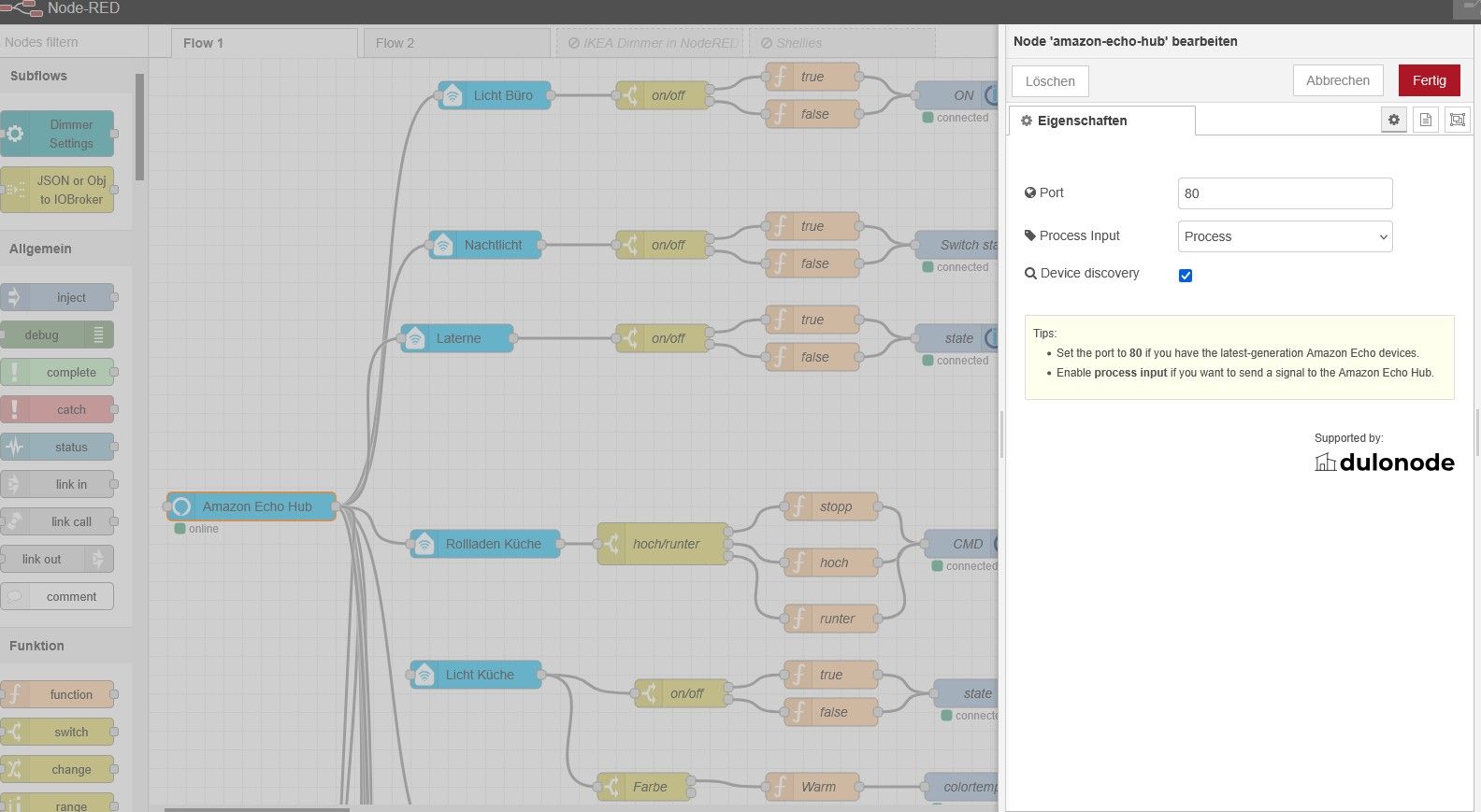Select the Licht Küche device node
Viewport: 1481px width, 812px height.
[x=476, y=675]
